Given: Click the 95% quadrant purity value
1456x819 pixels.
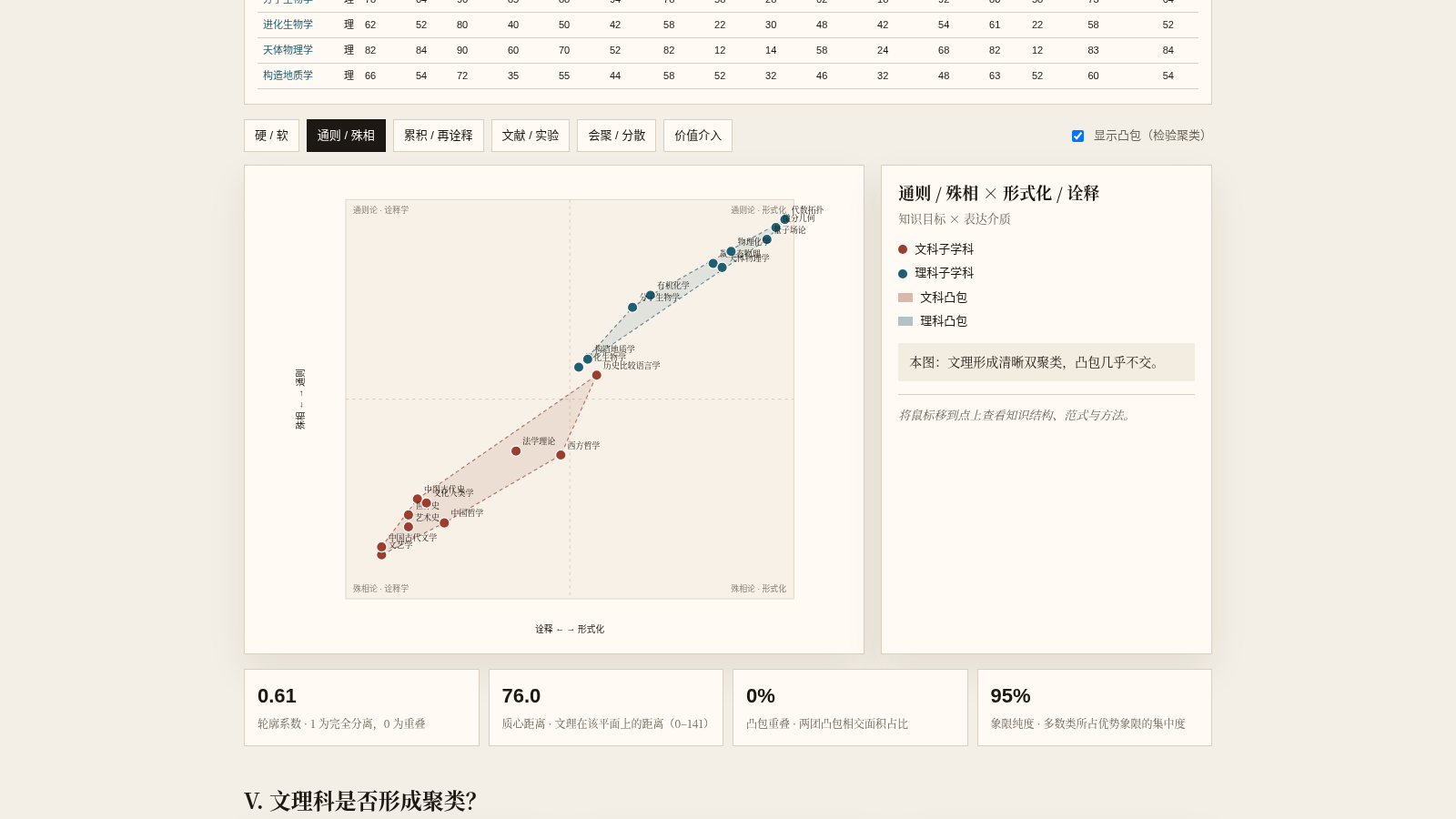Looking at the screenshot, I should pos(1011,696).
